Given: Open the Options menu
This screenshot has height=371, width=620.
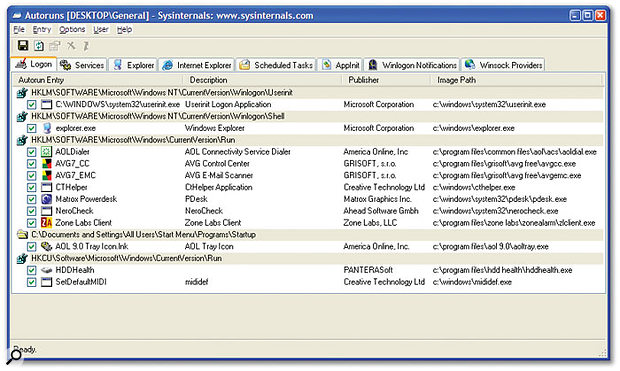Looking at the screenshot, I should pyautogui.click(x=72, y=29).
